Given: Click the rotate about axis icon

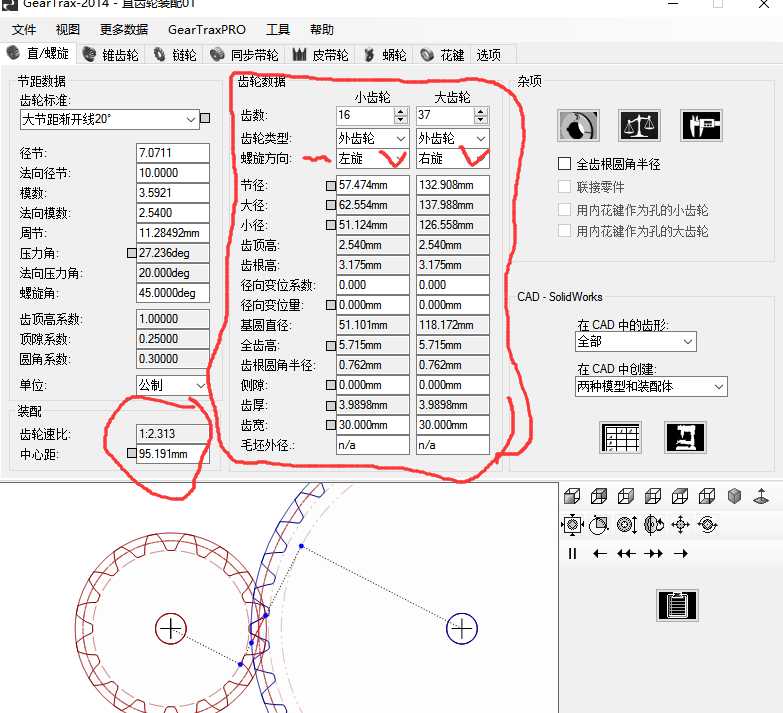Looking at the screenshot, I should [x=654, y=525].
